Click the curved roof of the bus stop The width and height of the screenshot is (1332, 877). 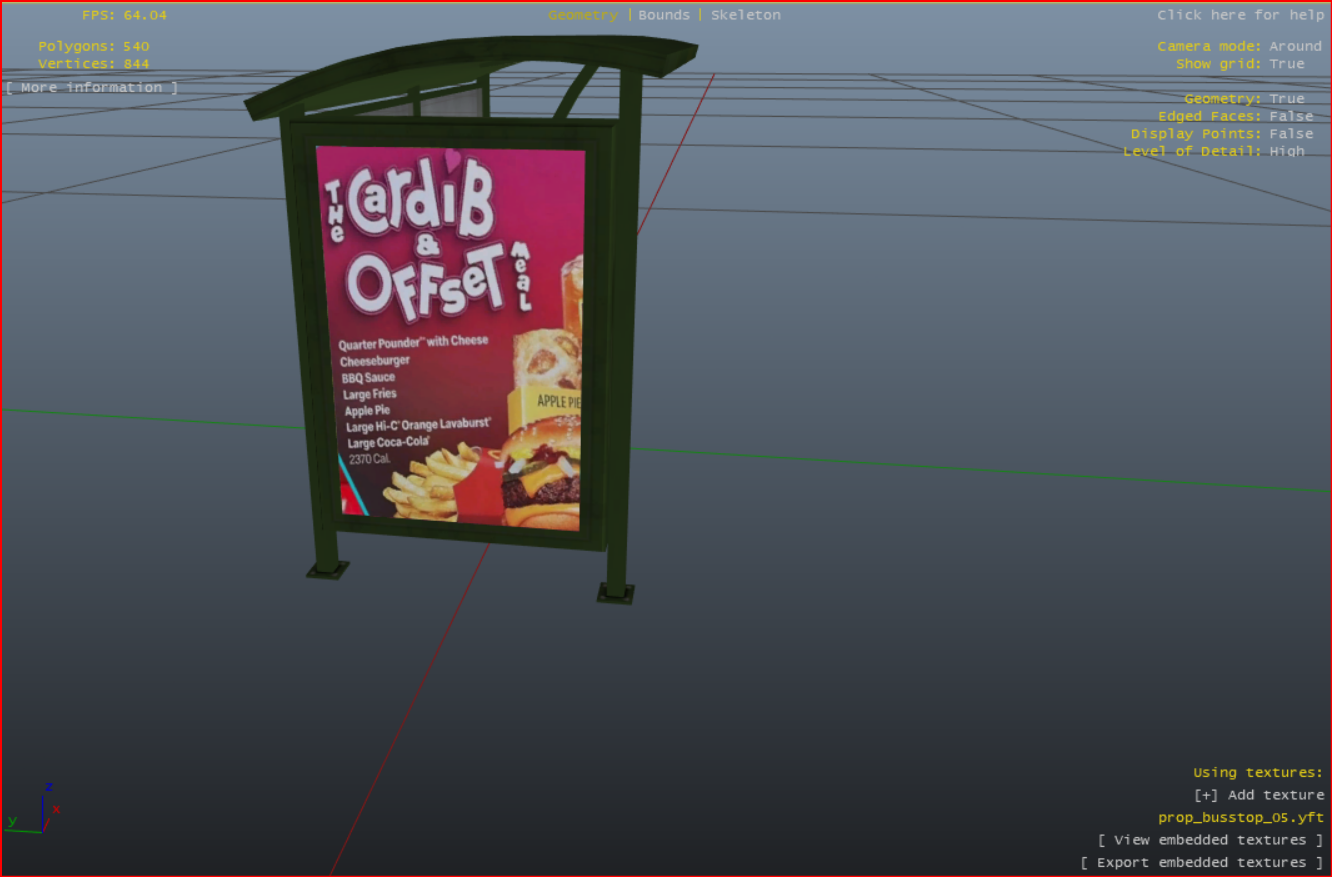(470, 68)
